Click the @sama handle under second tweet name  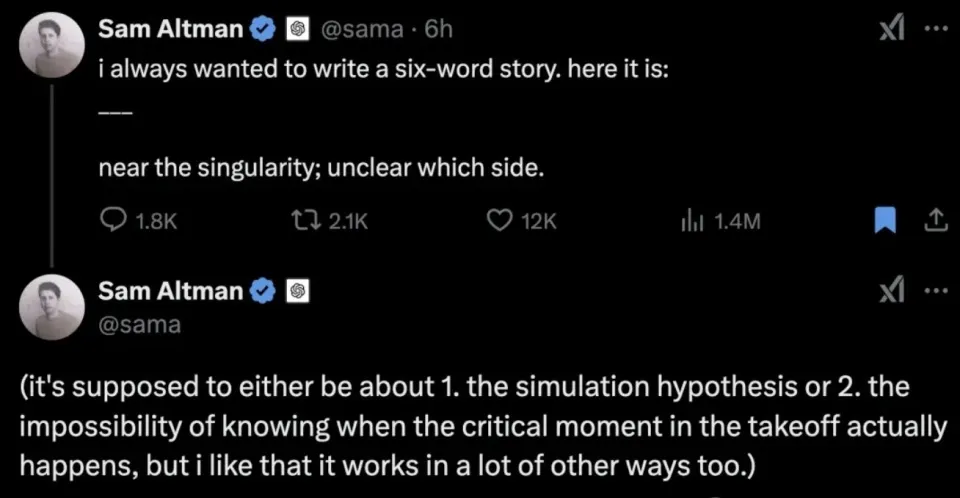[139, 324]
